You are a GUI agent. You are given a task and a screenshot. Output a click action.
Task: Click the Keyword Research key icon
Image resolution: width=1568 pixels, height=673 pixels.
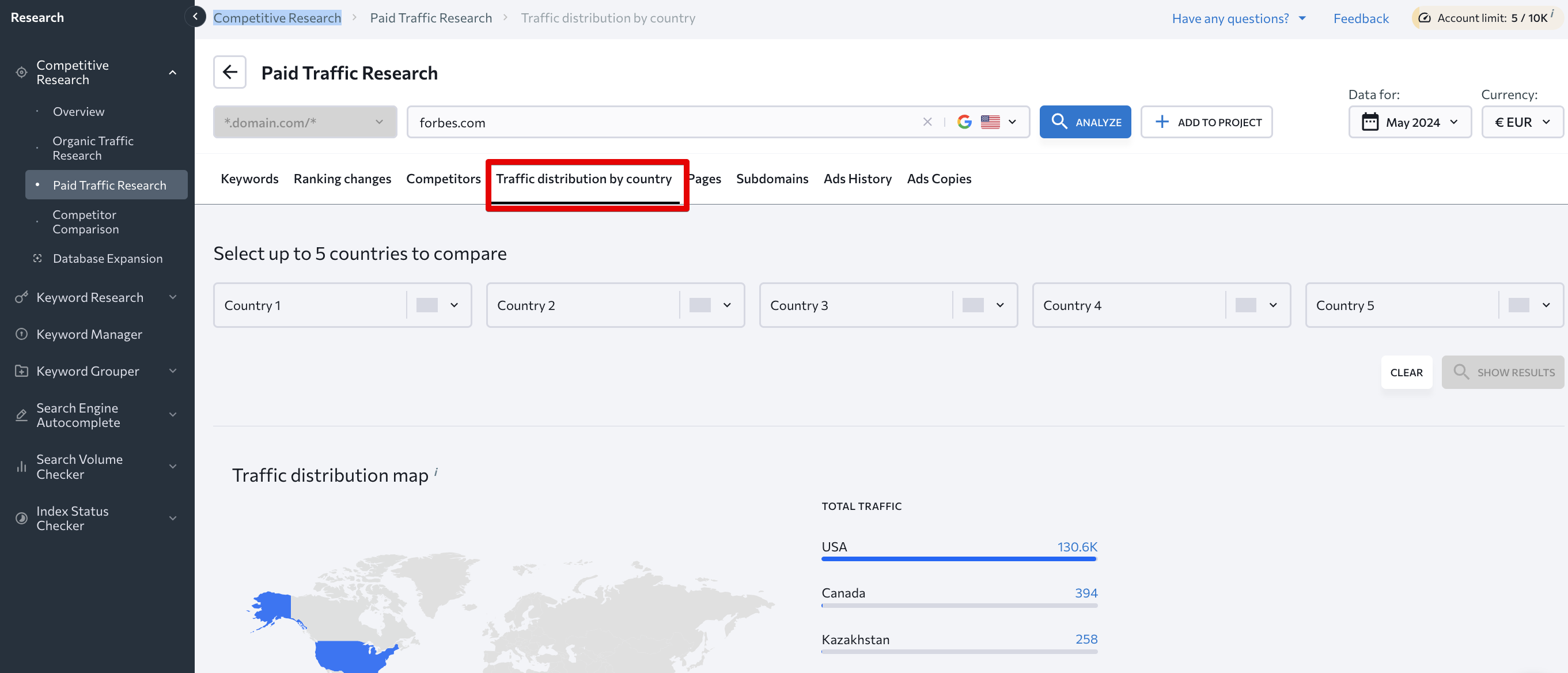point(21,297)
